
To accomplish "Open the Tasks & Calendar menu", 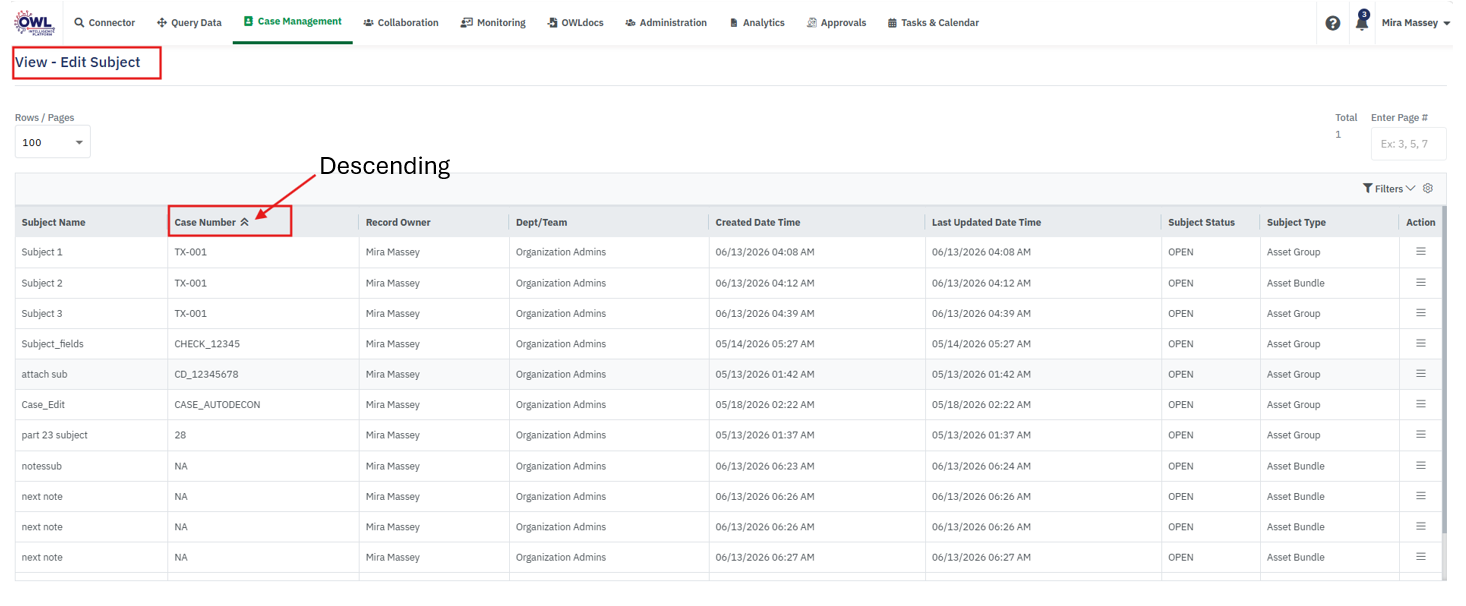I will point(933,22).
